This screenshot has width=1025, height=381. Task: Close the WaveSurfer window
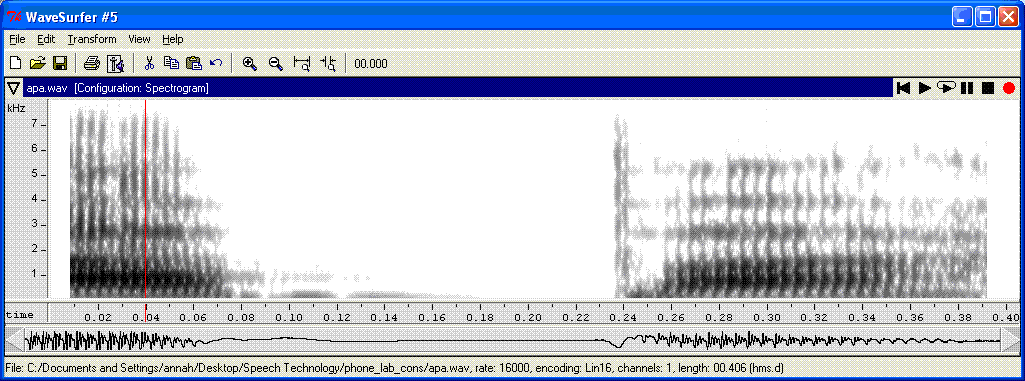pos(1008,16)
